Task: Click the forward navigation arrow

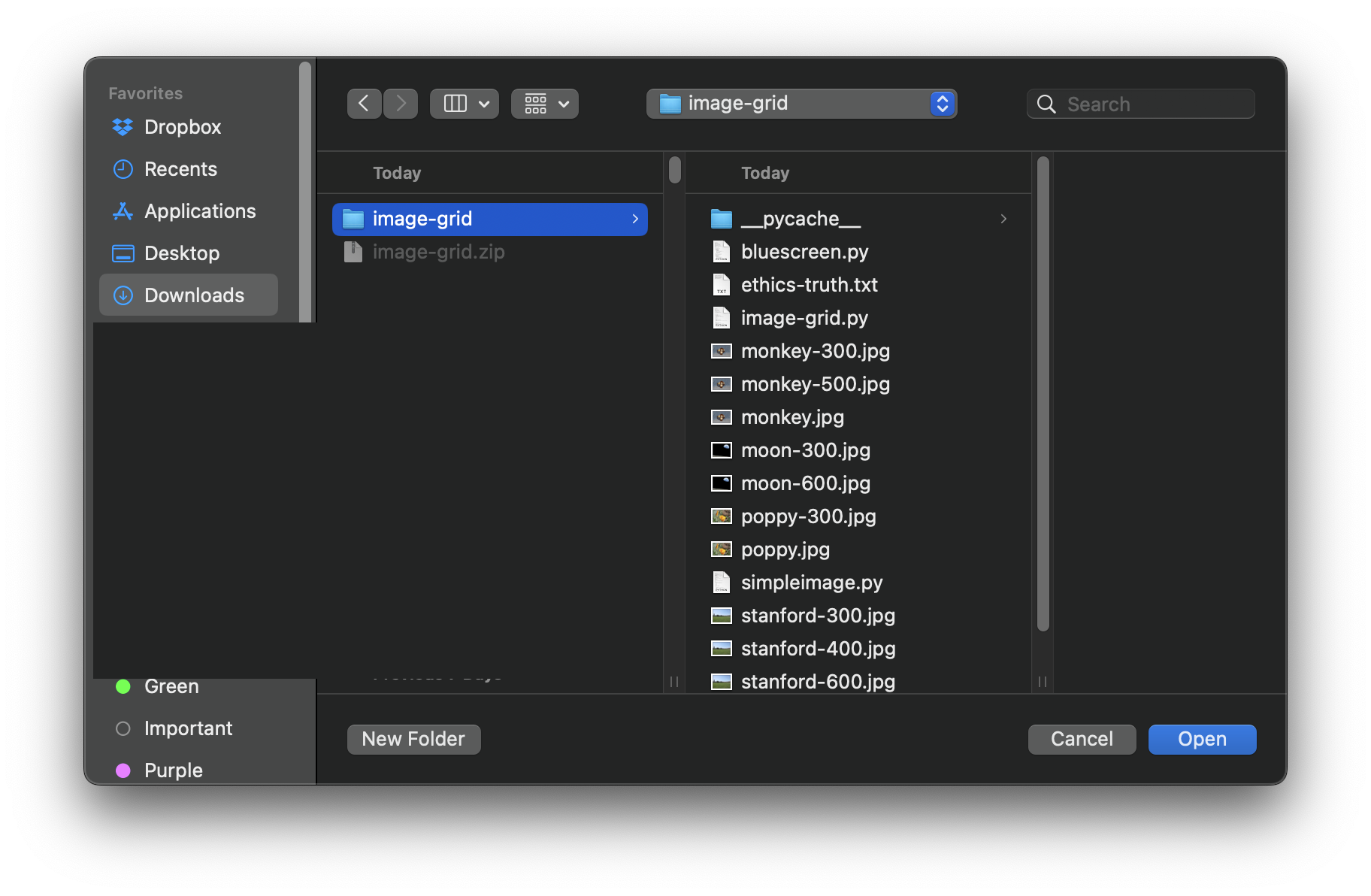Action: click(401, 103)
